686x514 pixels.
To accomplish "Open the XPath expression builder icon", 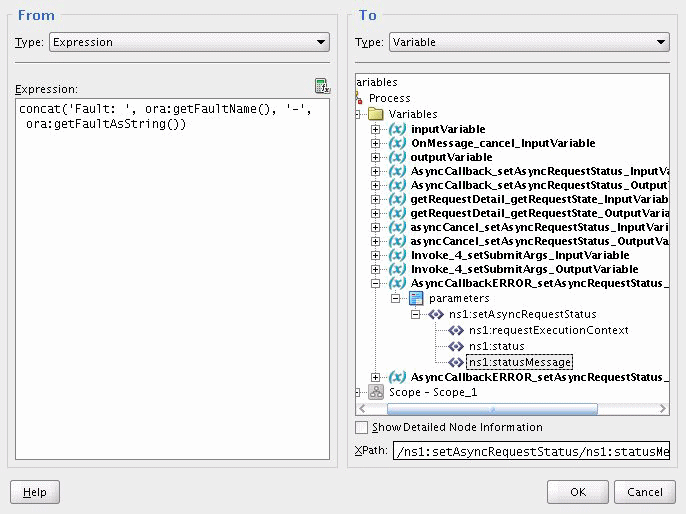I will 322,86.
